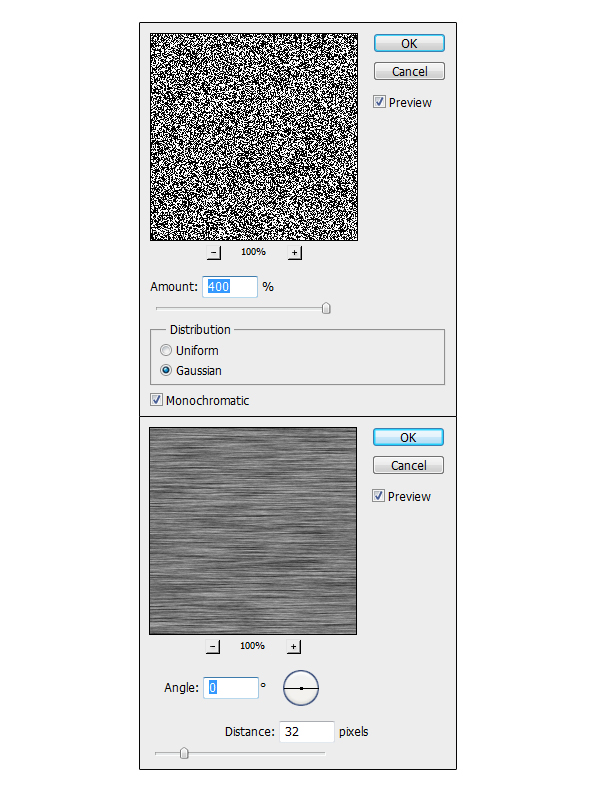Select the Gaussian distribution option
600x798 pixels.
click(165, 370)
